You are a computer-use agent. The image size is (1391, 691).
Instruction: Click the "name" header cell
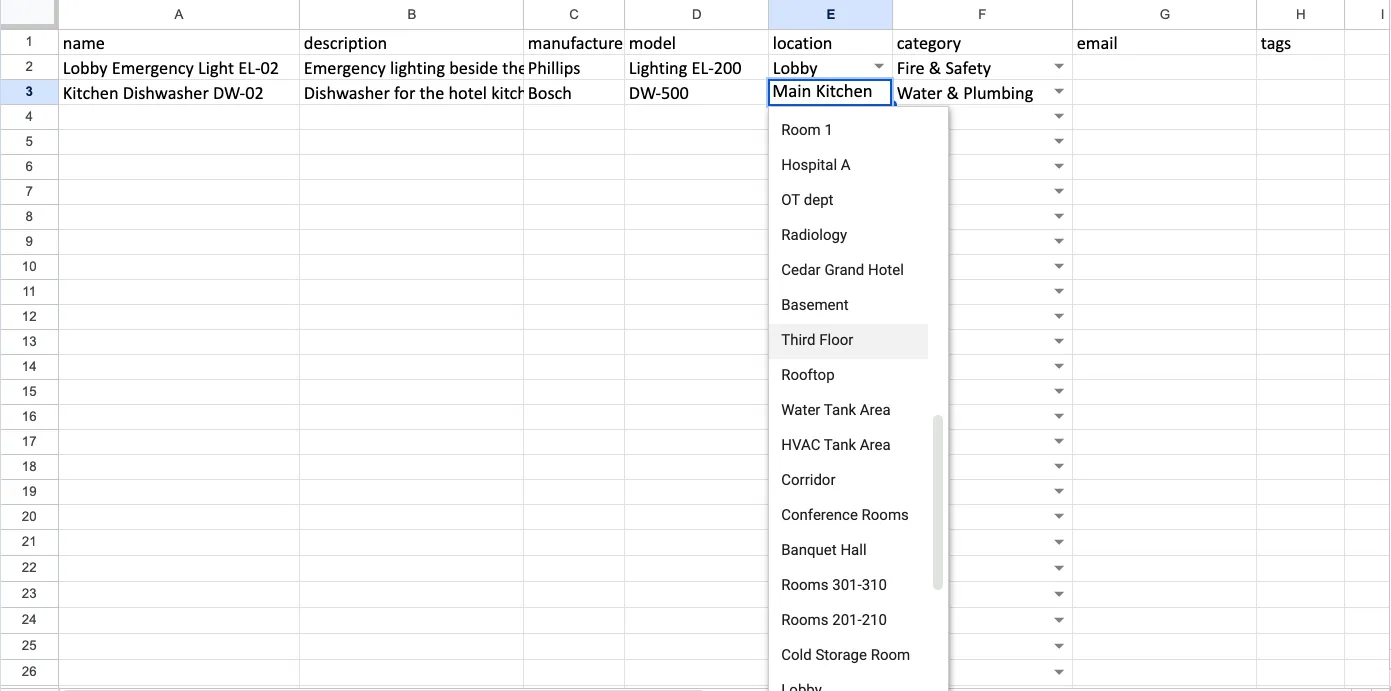click(179, 43)
